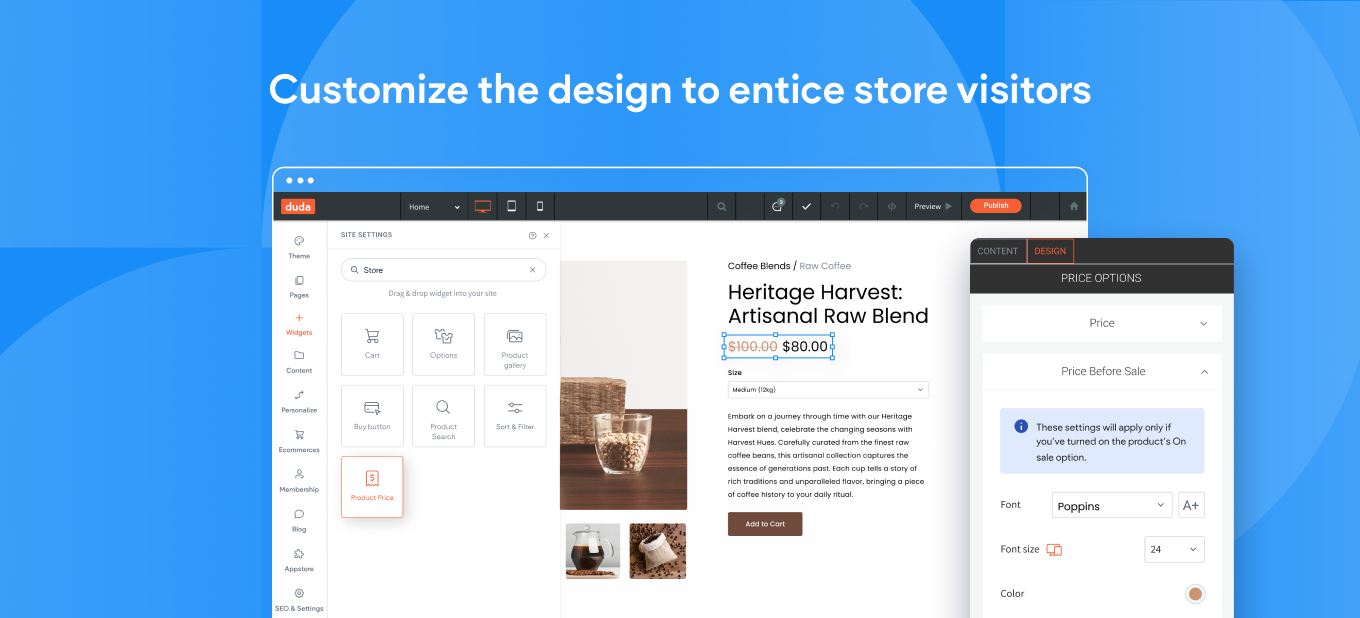Click the checkmark icon in top bar

coord(806,207)
